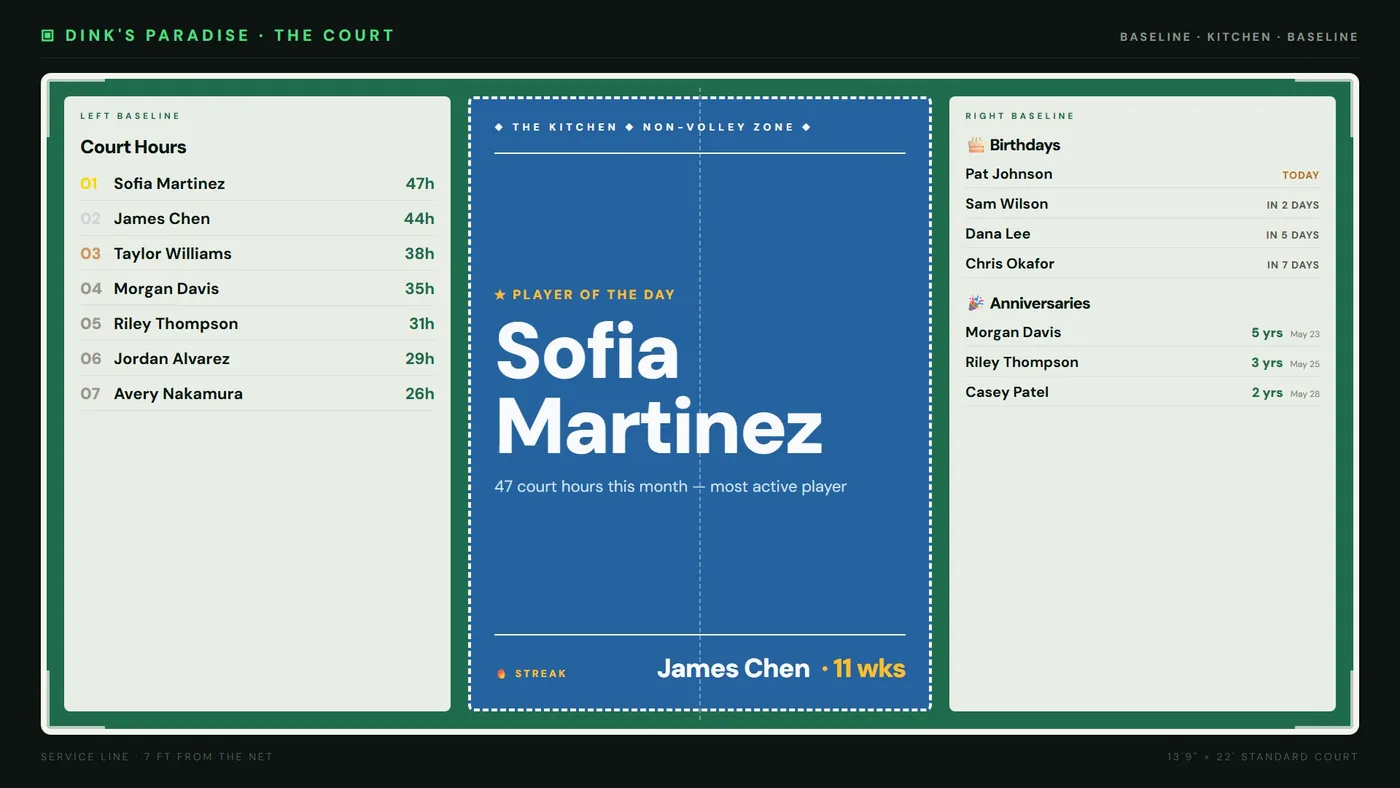Click the Avery Nakamura row name
Viewport: 1400px width, 788px height.
click(178, 394)
